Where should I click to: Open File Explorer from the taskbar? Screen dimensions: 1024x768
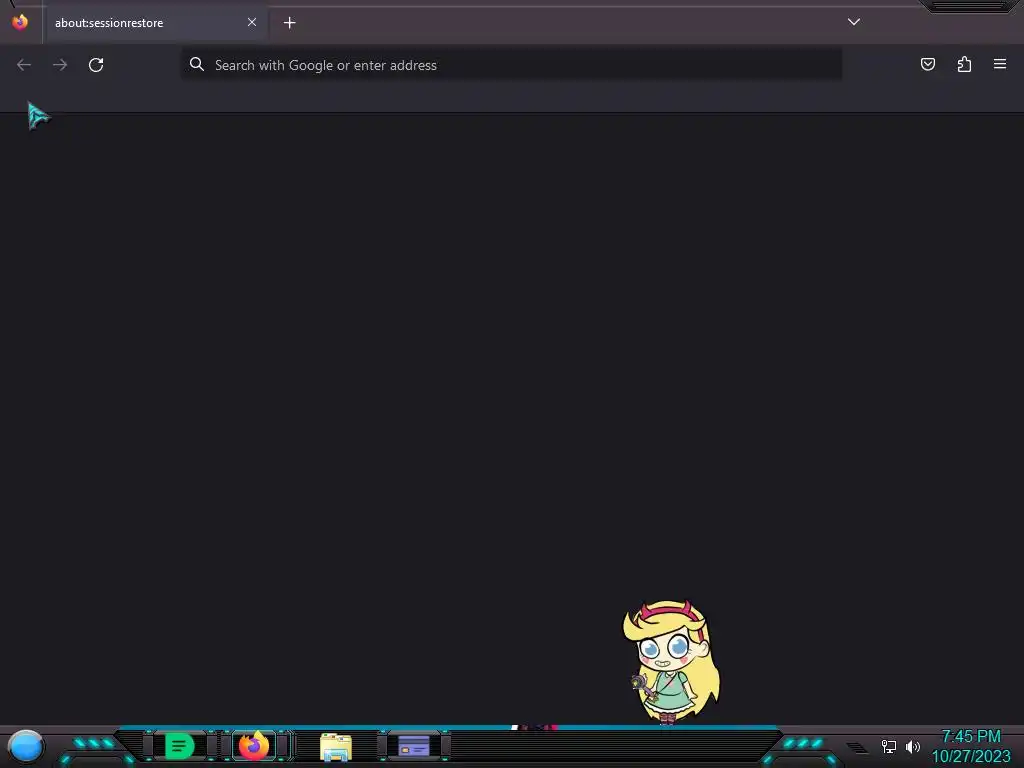336,747
